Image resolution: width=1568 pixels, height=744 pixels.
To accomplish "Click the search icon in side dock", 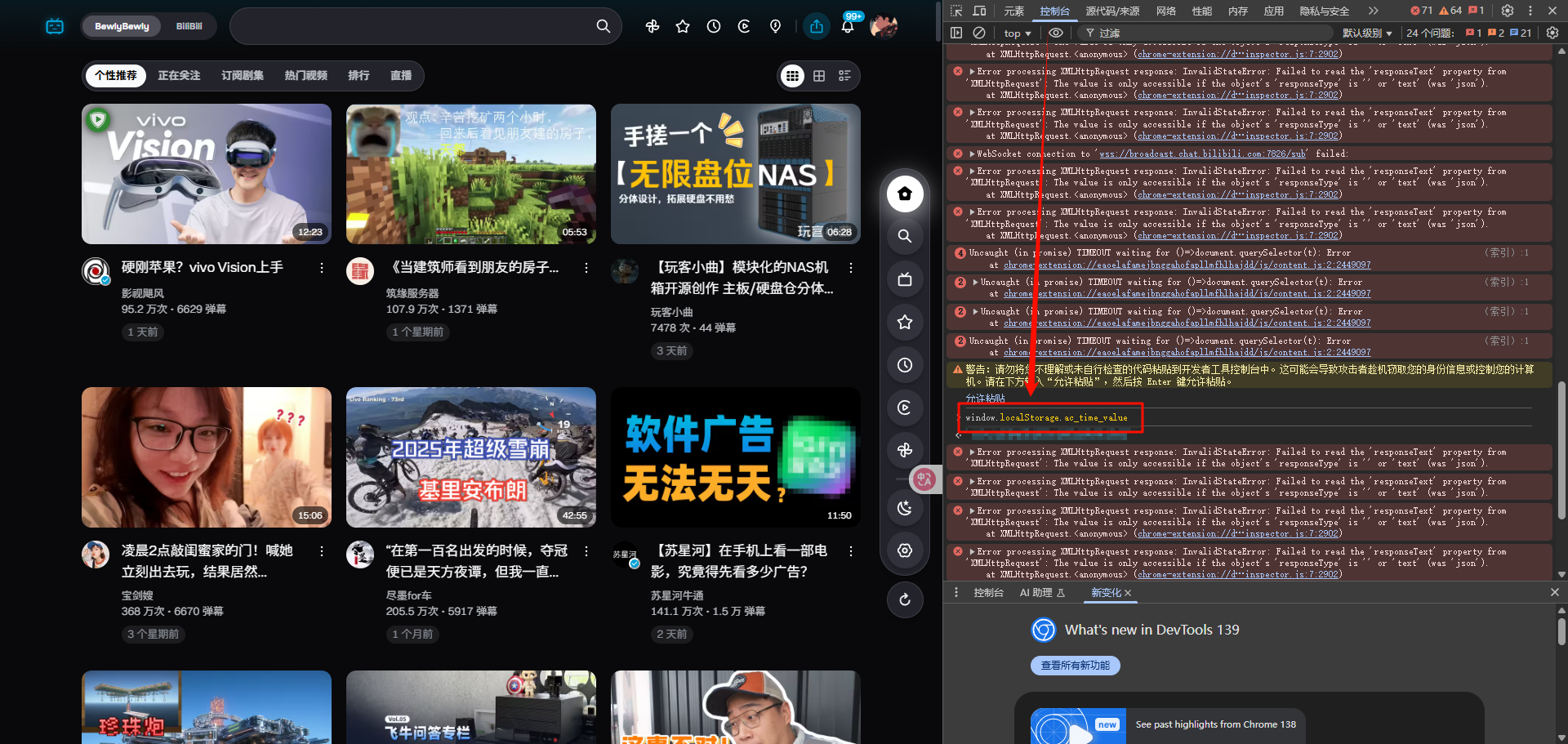I will (905, 236).
